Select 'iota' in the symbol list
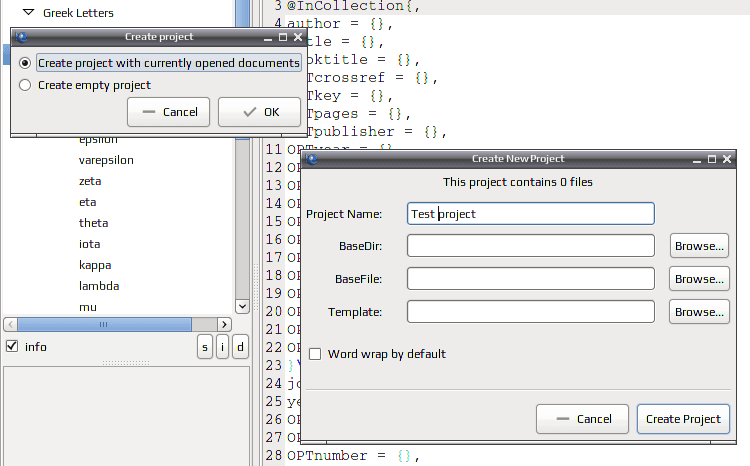The height and width of the screenshot is (466, 750). [89, 244]
